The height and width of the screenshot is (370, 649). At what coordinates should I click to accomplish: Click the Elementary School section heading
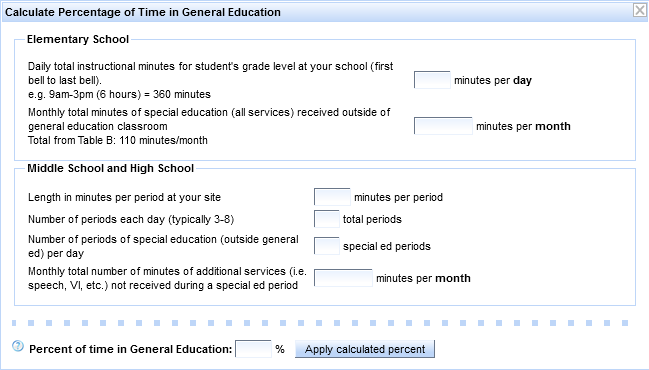point(78,39)
